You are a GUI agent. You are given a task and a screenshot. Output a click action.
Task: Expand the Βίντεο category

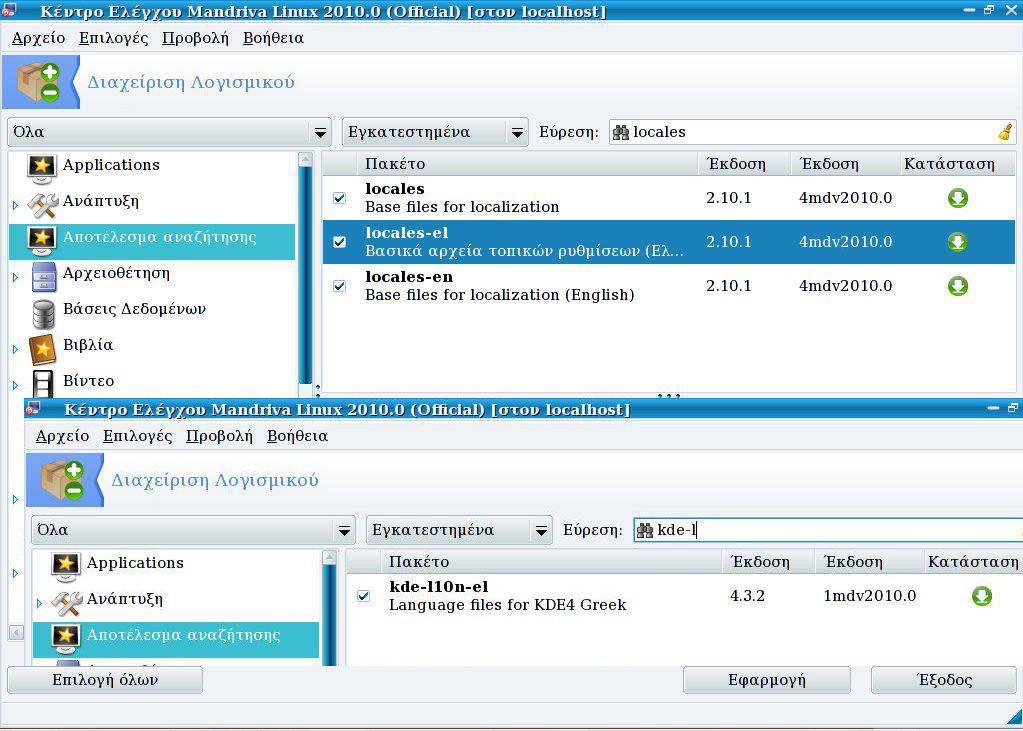(16, 385)
